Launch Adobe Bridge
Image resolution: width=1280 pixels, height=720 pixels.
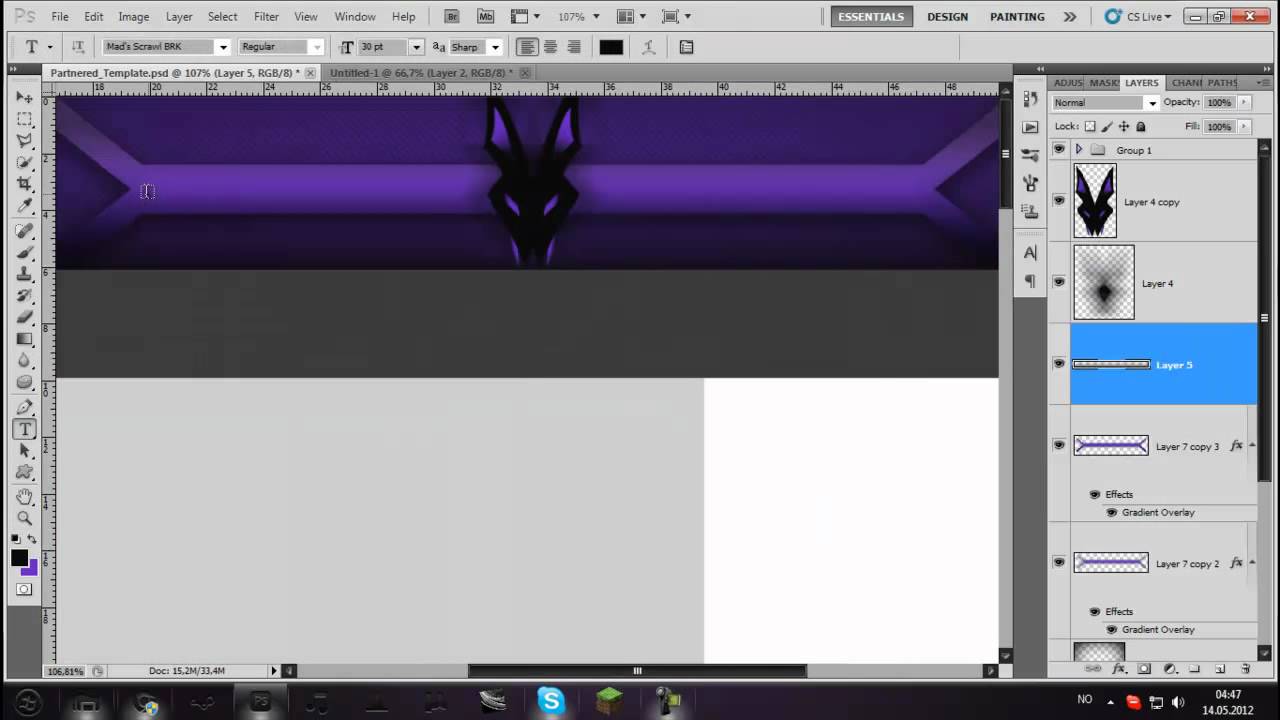point(452,17)
